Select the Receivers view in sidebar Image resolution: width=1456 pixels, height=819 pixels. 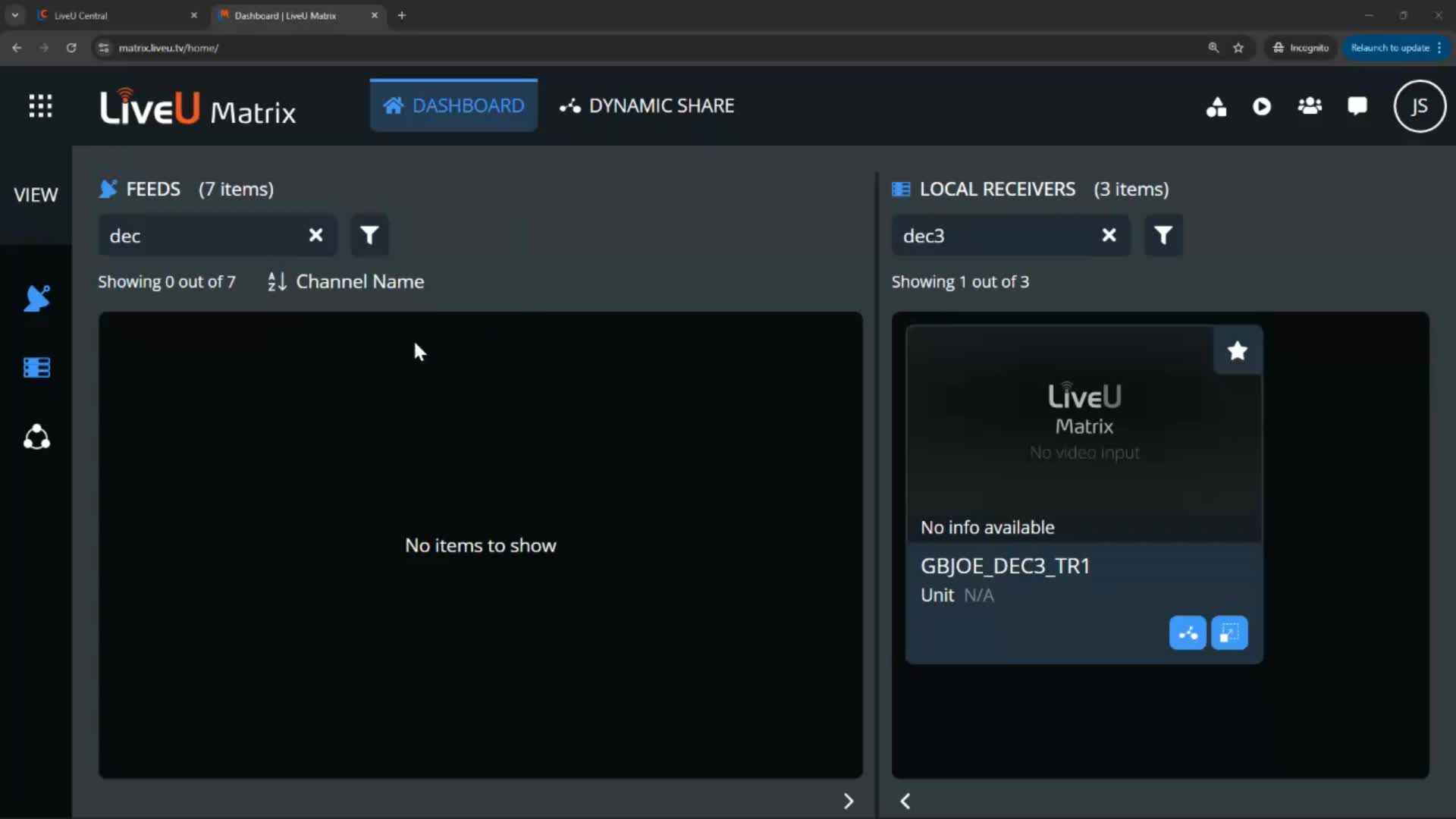[36, 368]
